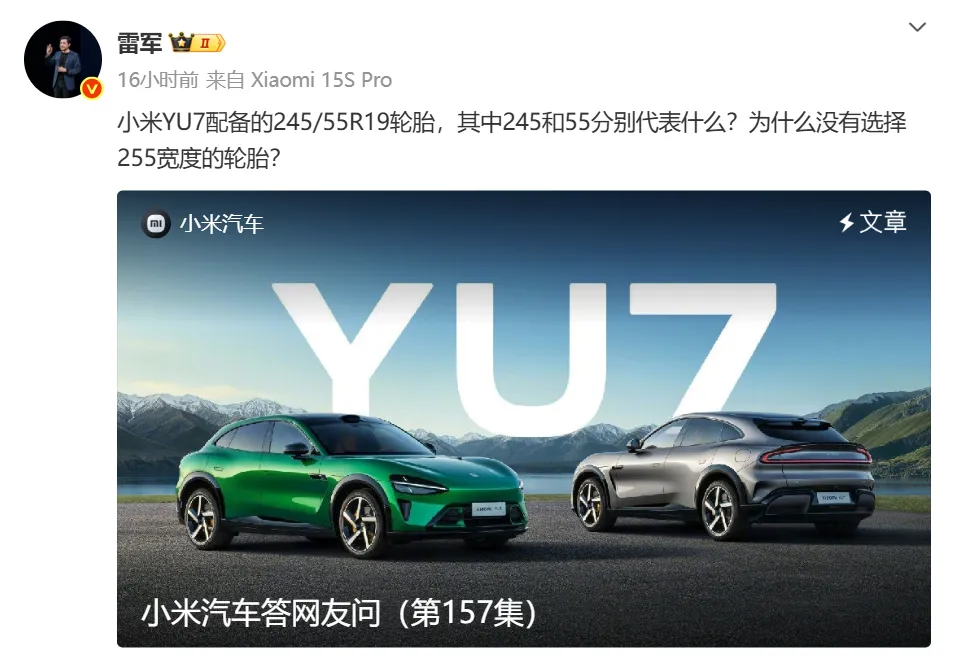Image resolution: width=958 pixels, height=661 pixels.
Task: Click the green YU7 car in the image
Action: click(x=351, y=484)
